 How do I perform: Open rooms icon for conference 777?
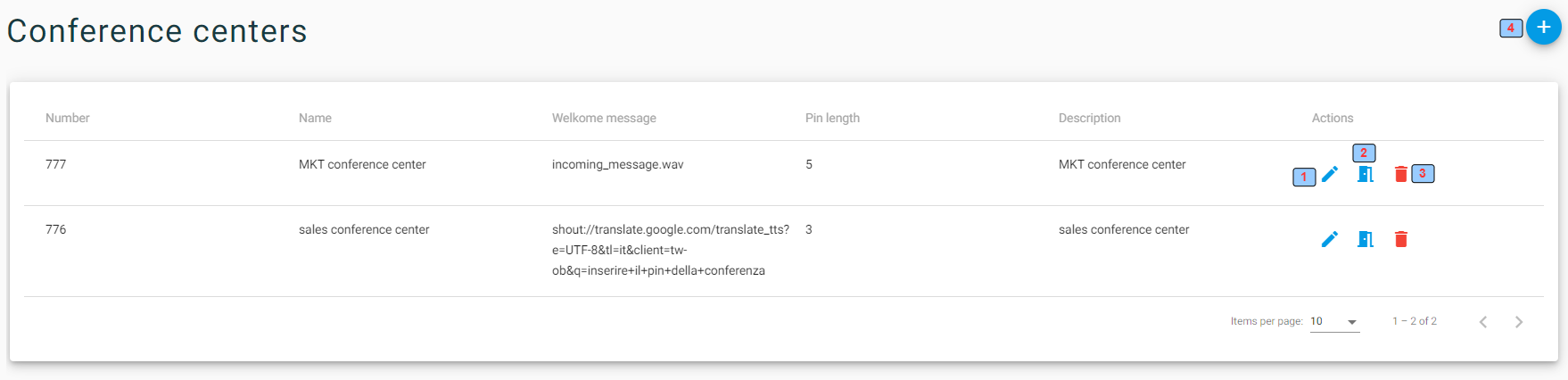tap(1366, 174)
